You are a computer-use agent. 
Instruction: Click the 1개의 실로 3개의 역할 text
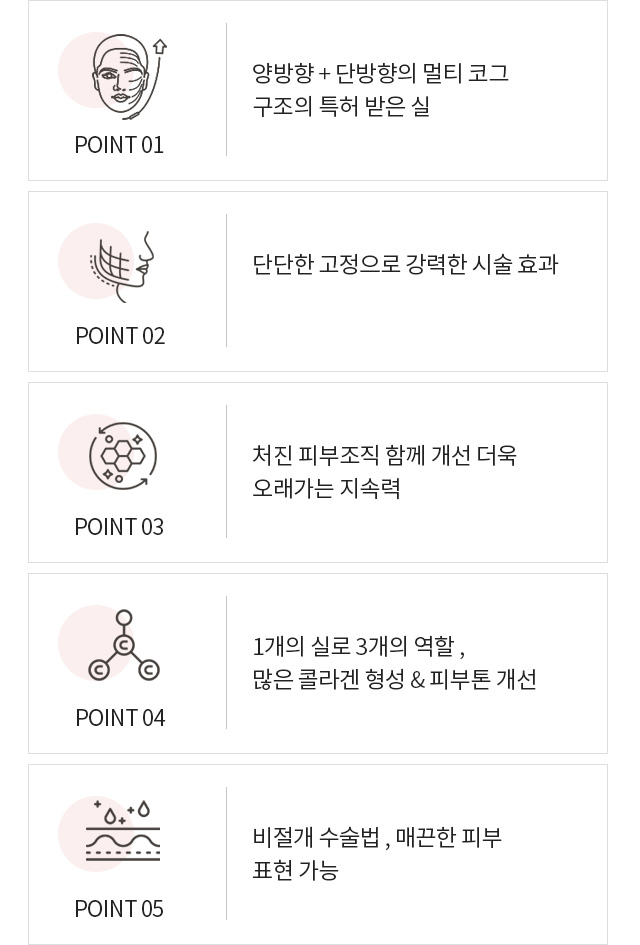pos(360,646)
